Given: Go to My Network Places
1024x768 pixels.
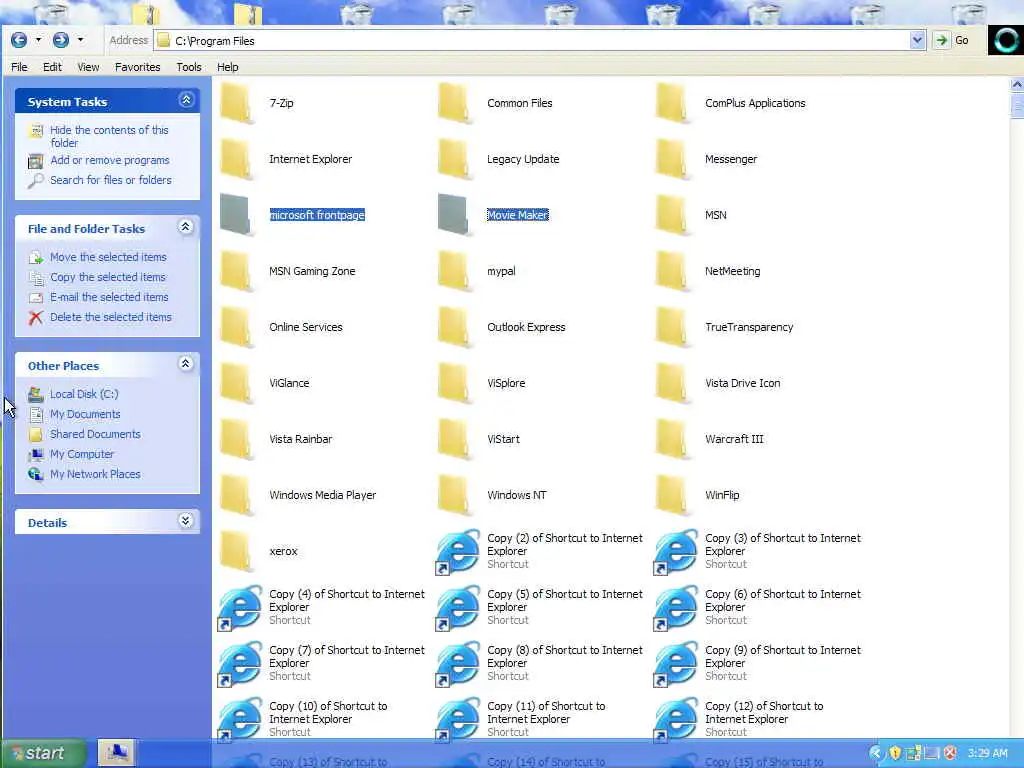Looking at the screenshot, I should 95,474.
